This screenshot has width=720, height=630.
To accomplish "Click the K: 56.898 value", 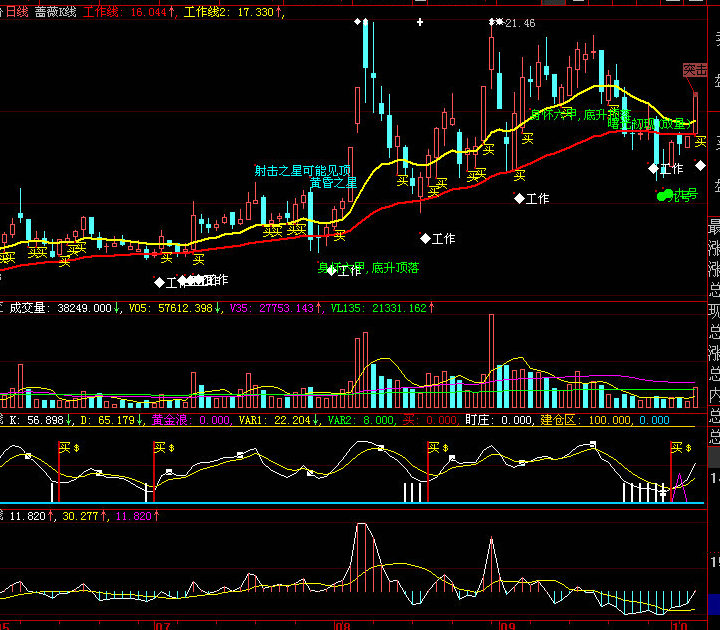I will tap(40, 420).
